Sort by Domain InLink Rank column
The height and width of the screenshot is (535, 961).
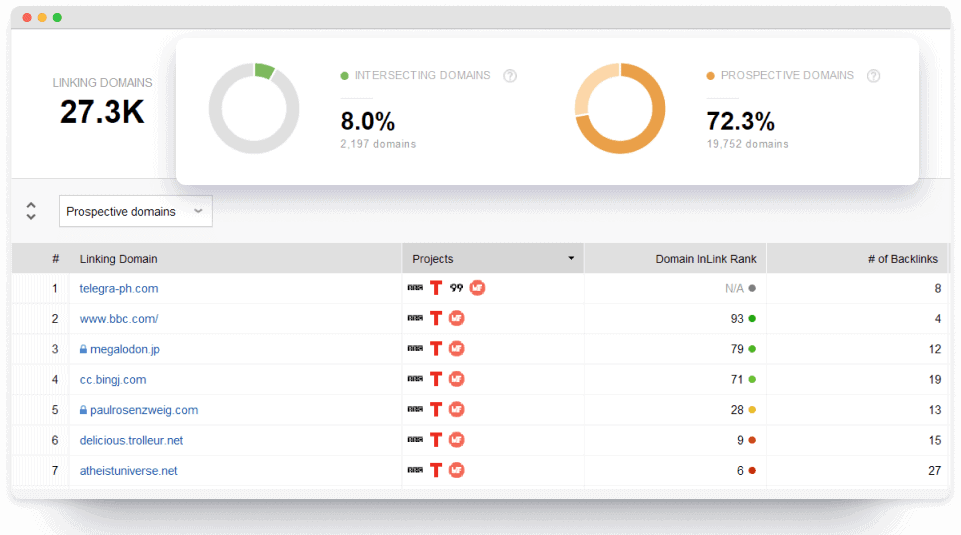(x=705, y=259)
